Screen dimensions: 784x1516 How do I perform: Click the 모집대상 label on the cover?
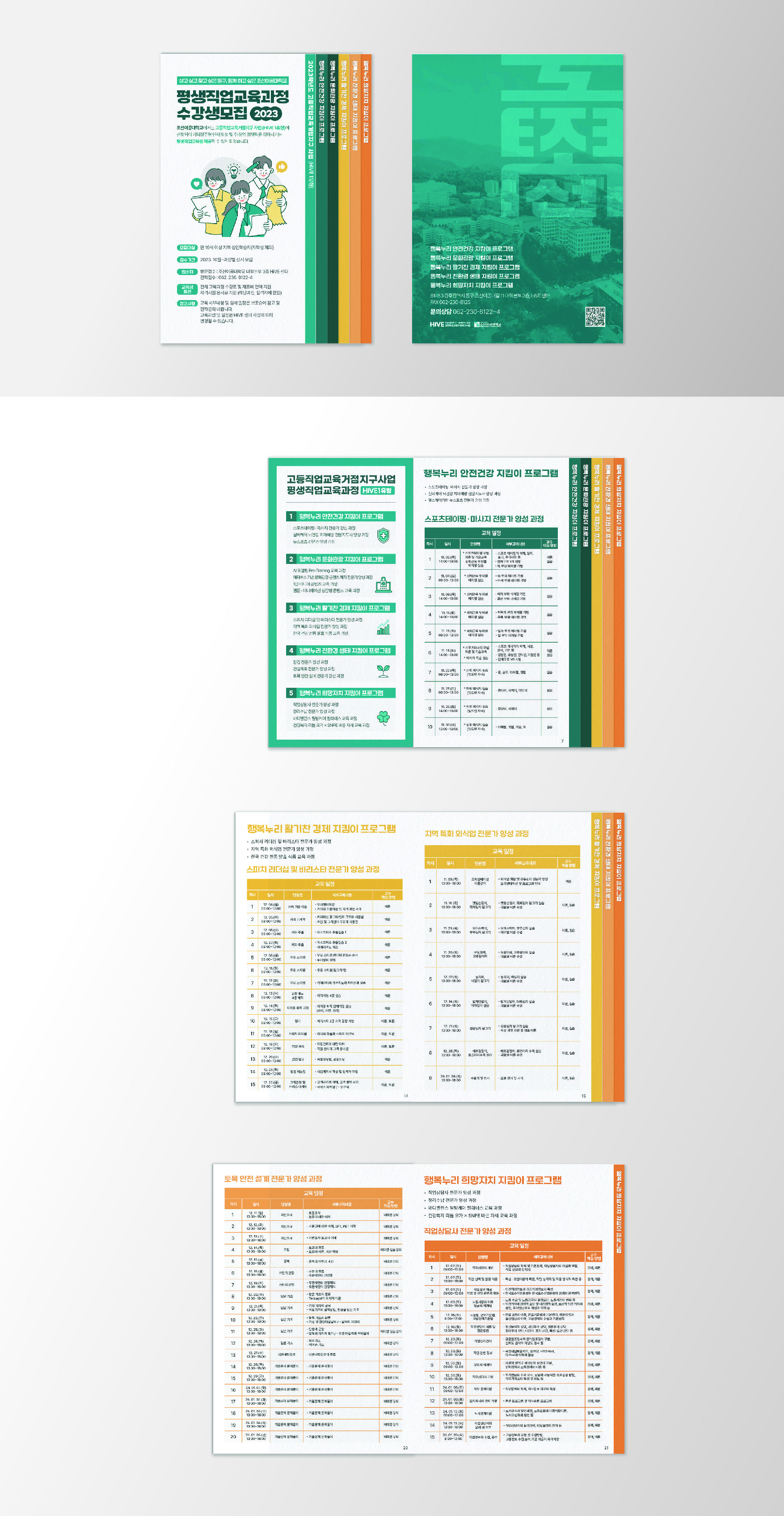coord(187,248)
